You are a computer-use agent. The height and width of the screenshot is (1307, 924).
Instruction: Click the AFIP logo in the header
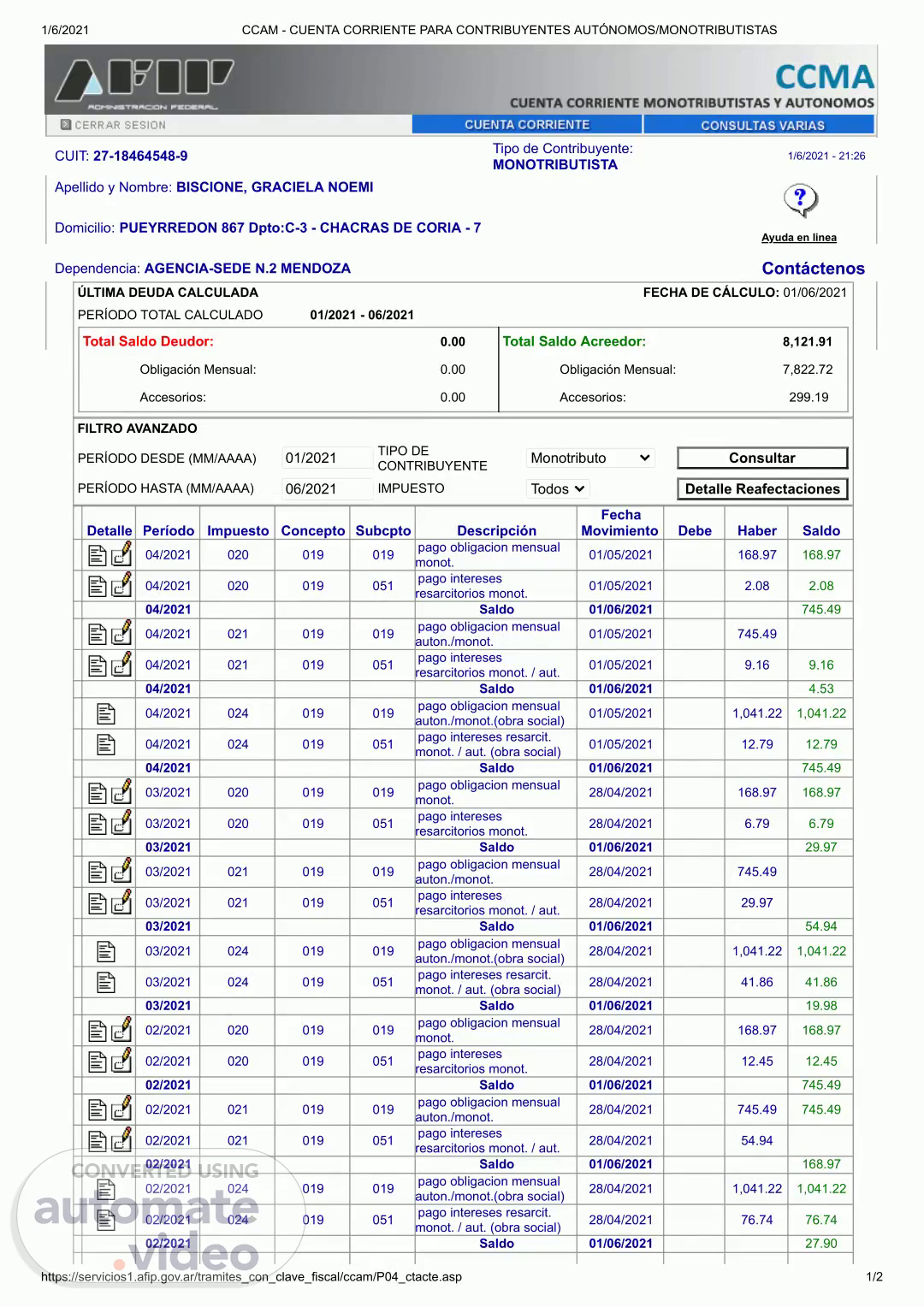(x=144, y=82)
